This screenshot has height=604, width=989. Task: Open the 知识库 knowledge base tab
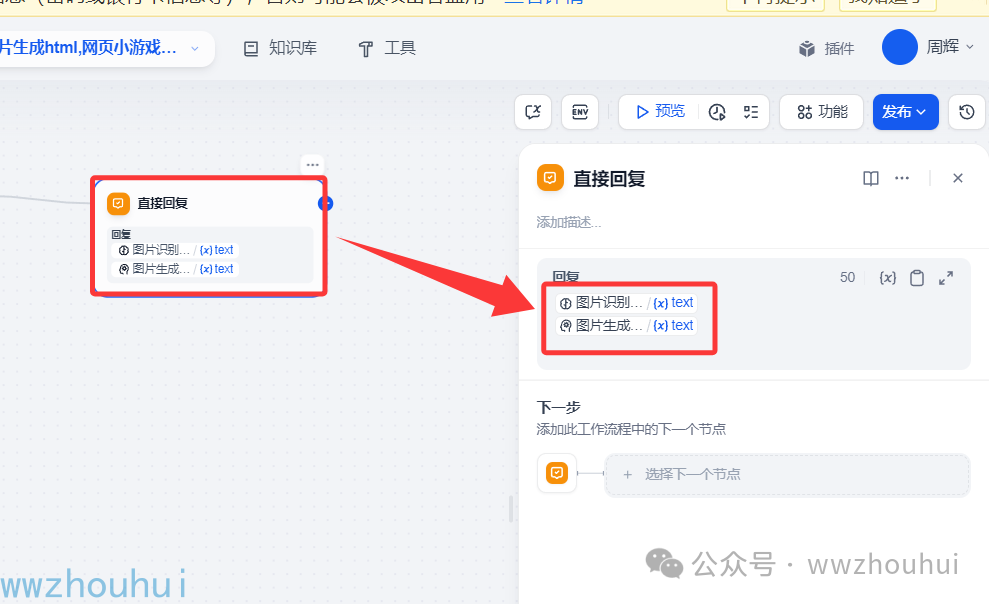coord(280,48)
